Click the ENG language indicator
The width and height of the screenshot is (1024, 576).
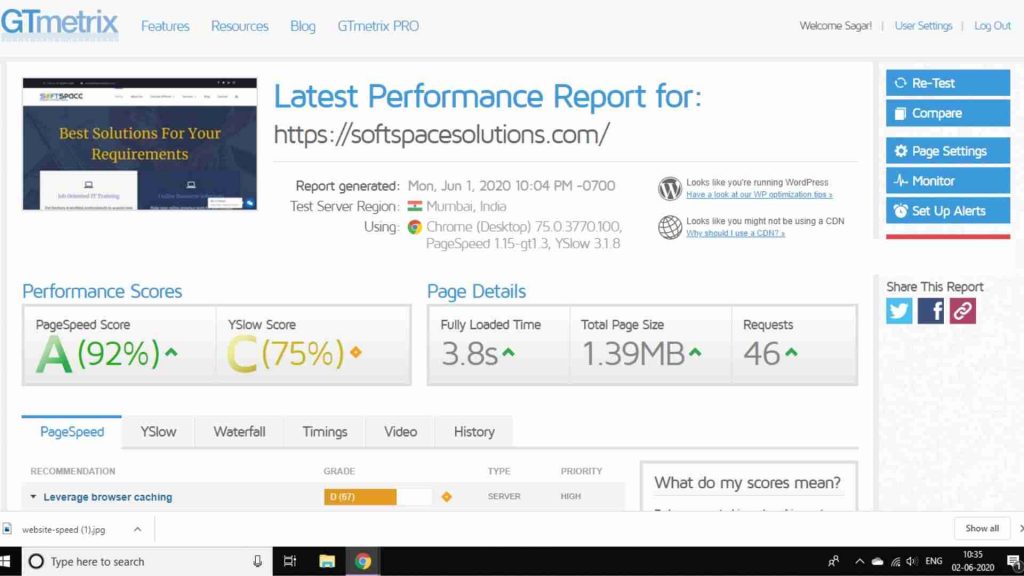(x=934, y=561)
